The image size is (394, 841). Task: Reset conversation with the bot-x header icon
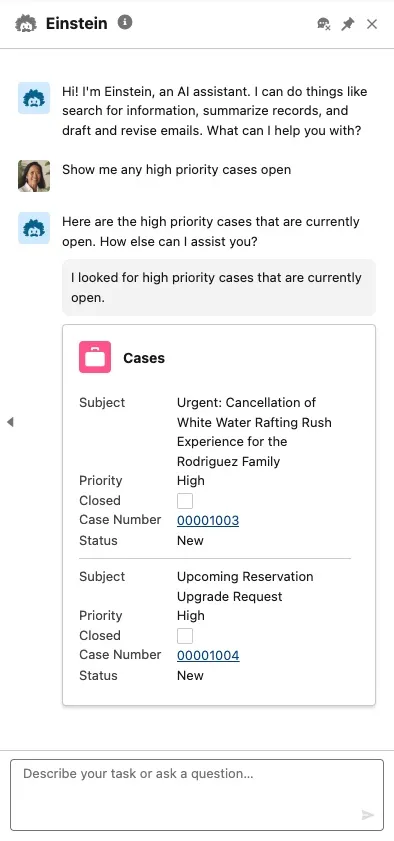324,24
